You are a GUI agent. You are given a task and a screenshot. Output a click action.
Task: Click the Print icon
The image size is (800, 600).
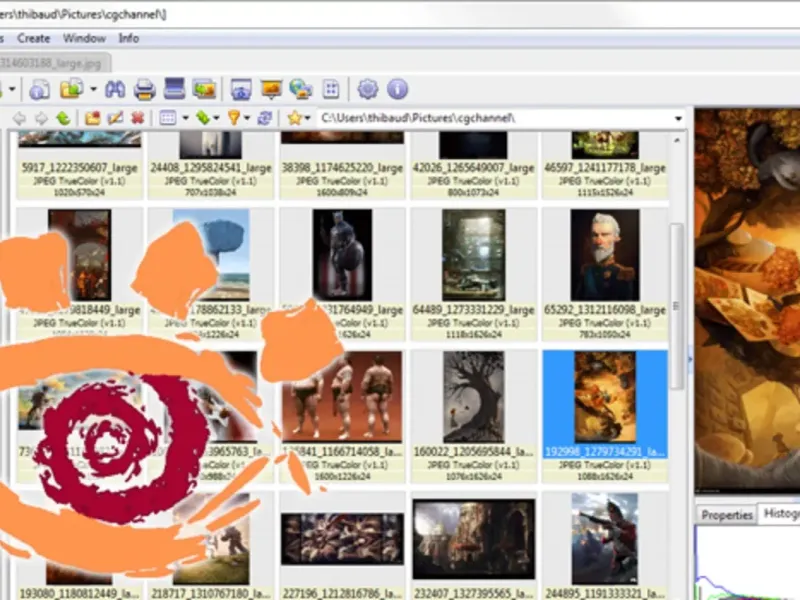(x=144, y=89)
